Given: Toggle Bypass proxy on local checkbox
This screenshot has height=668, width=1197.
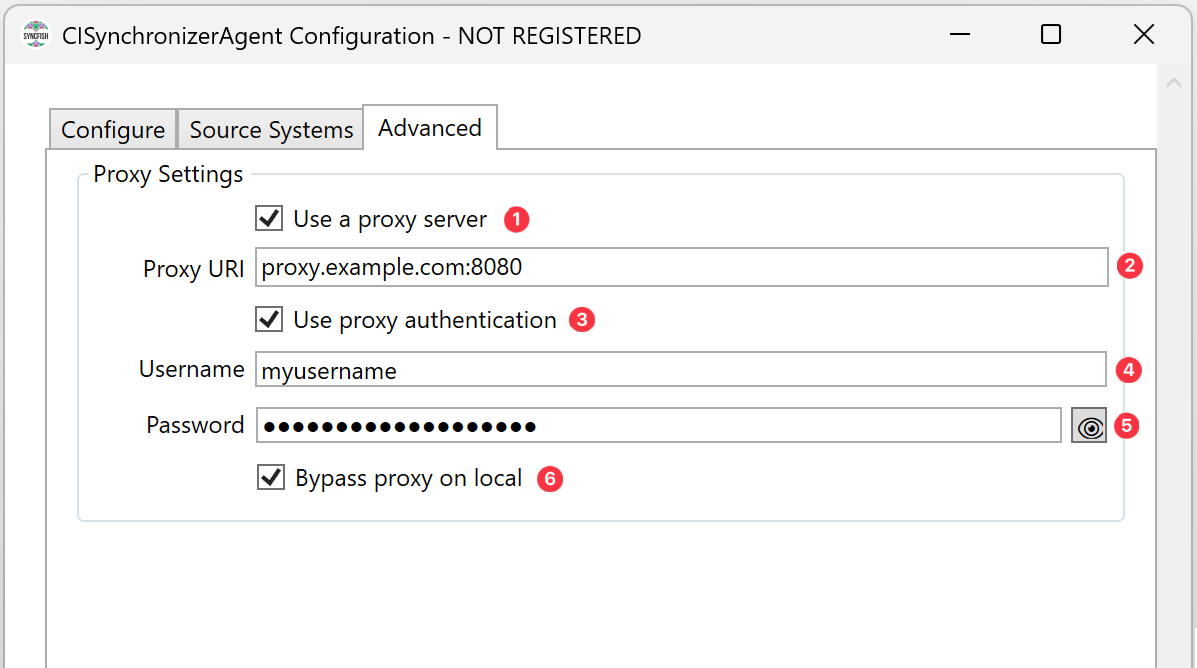Looking at the screenshot, I should (270, 478).
